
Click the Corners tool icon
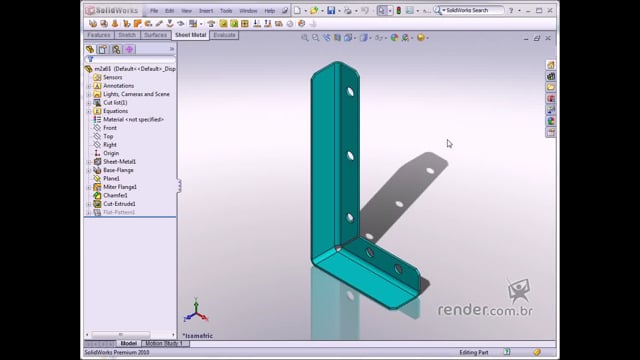click(x=193, y=24)
